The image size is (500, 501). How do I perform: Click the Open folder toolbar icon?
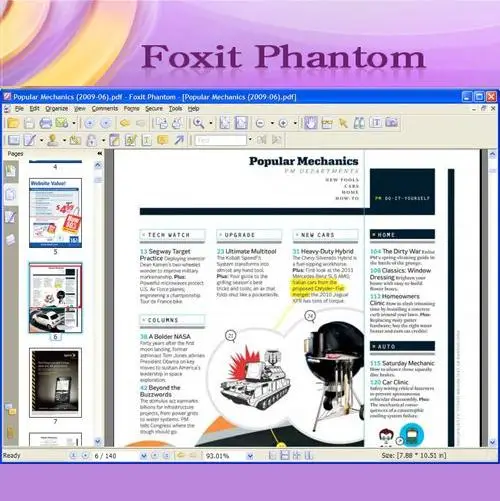13,123
